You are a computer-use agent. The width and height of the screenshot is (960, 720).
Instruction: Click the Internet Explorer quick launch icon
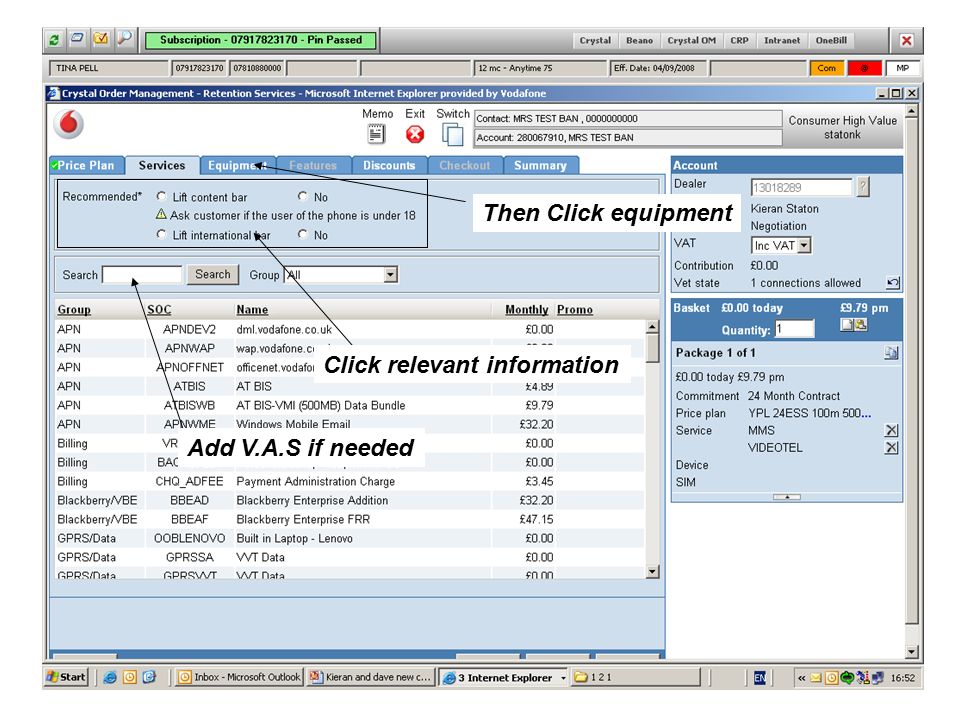110,677
